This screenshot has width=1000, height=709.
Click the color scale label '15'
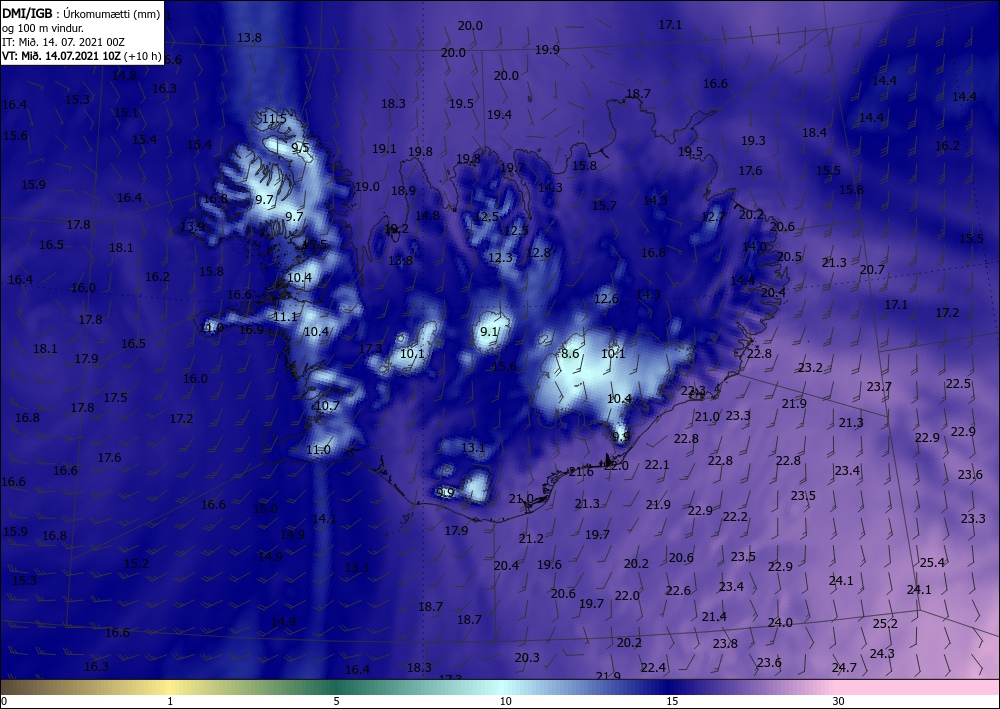[x=672, y=701]
